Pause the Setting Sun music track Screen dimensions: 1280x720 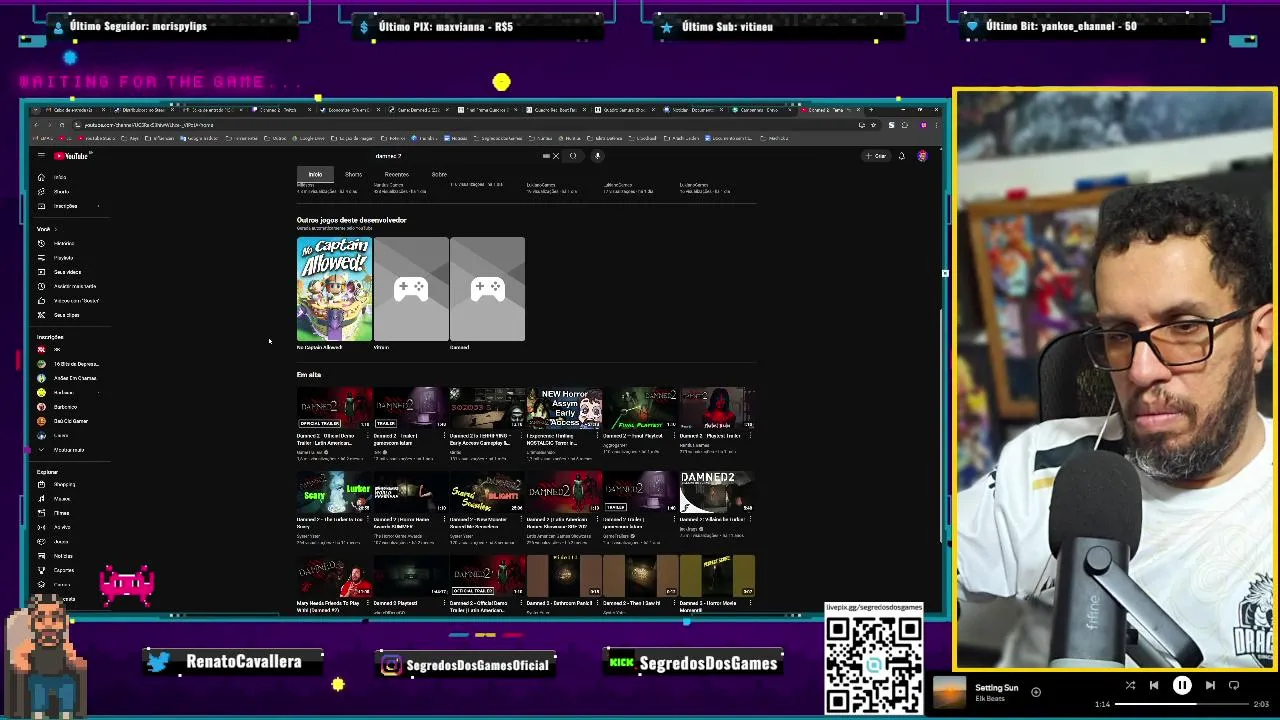[x=1182, y=686]
